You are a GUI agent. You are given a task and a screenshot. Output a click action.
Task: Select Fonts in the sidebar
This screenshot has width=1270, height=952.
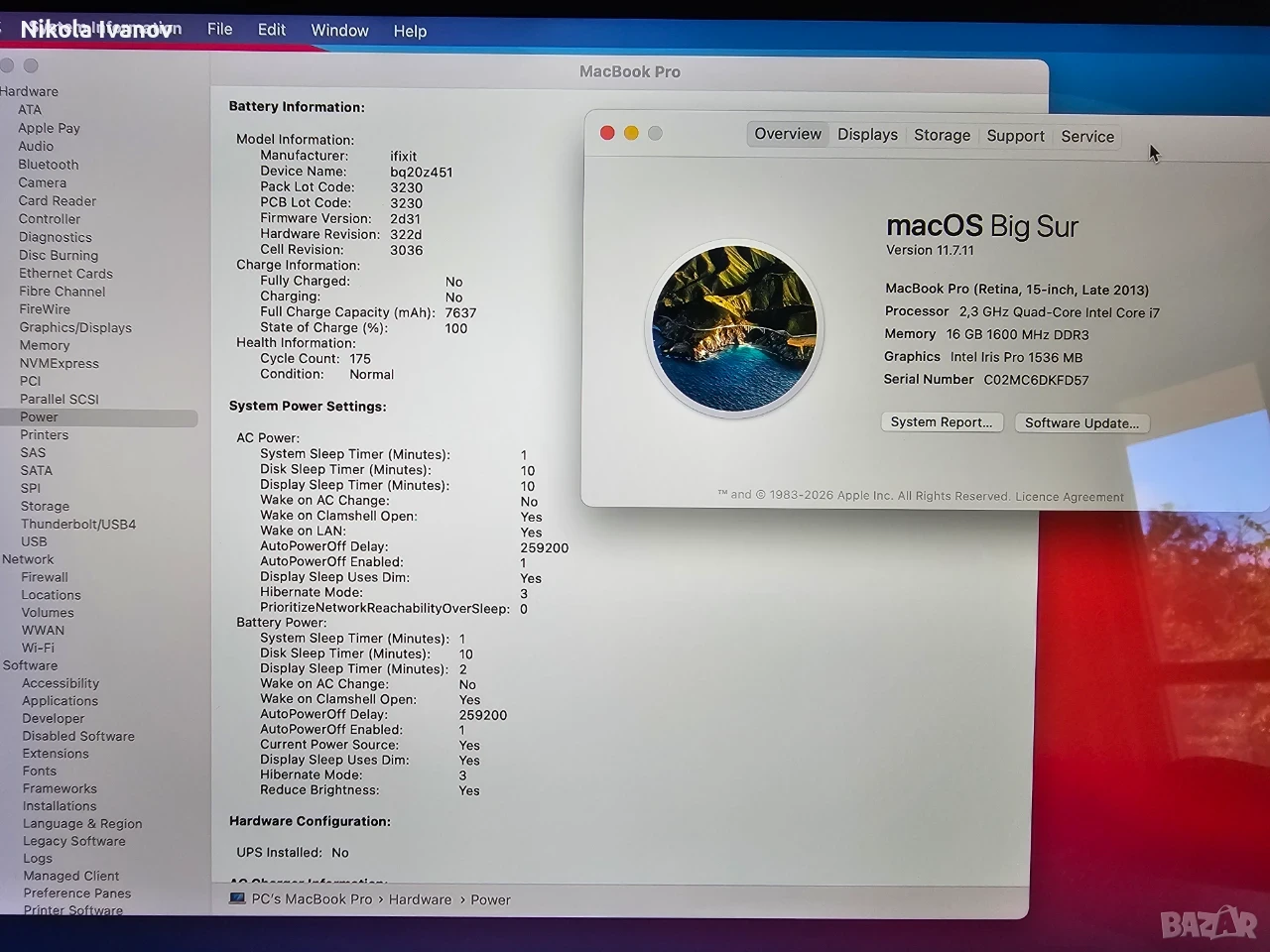click(x=40, y=772)
